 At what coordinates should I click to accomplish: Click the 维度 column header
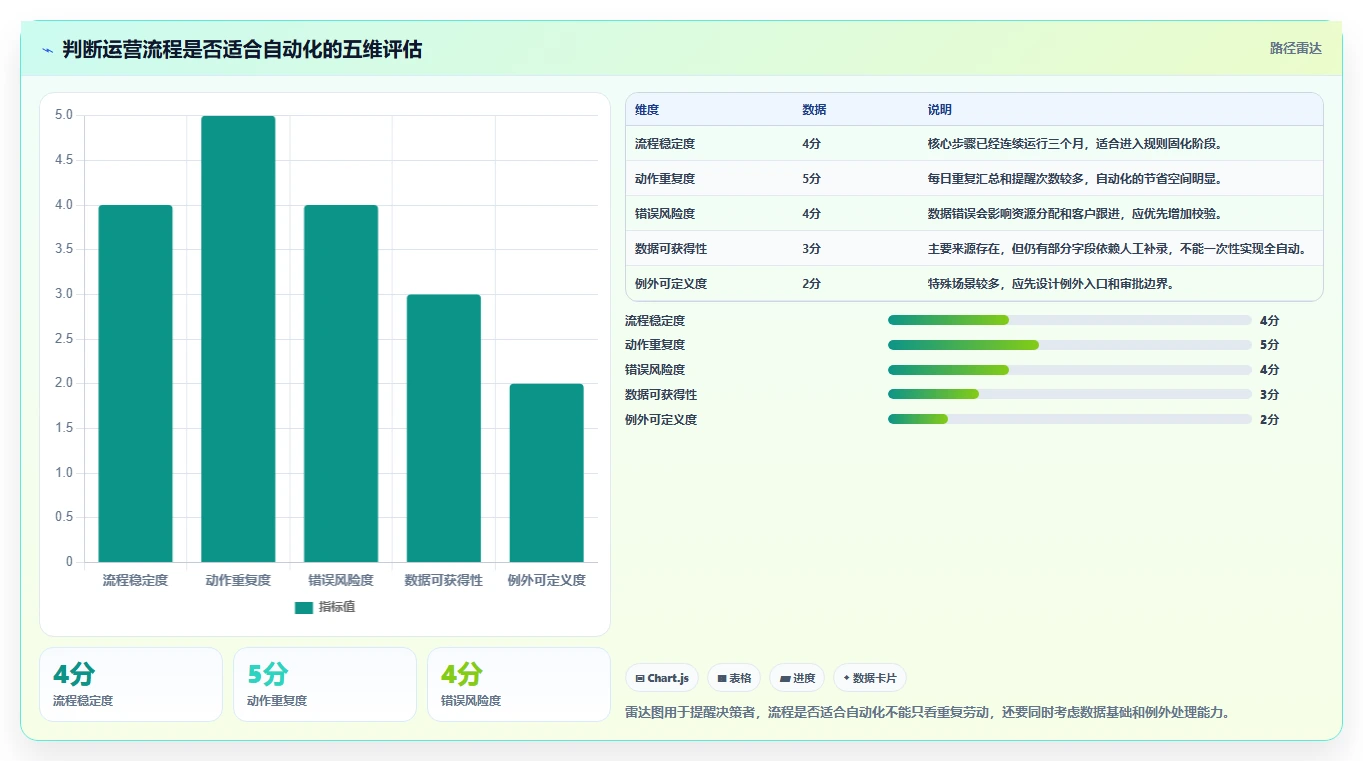(x=647, y=110)
